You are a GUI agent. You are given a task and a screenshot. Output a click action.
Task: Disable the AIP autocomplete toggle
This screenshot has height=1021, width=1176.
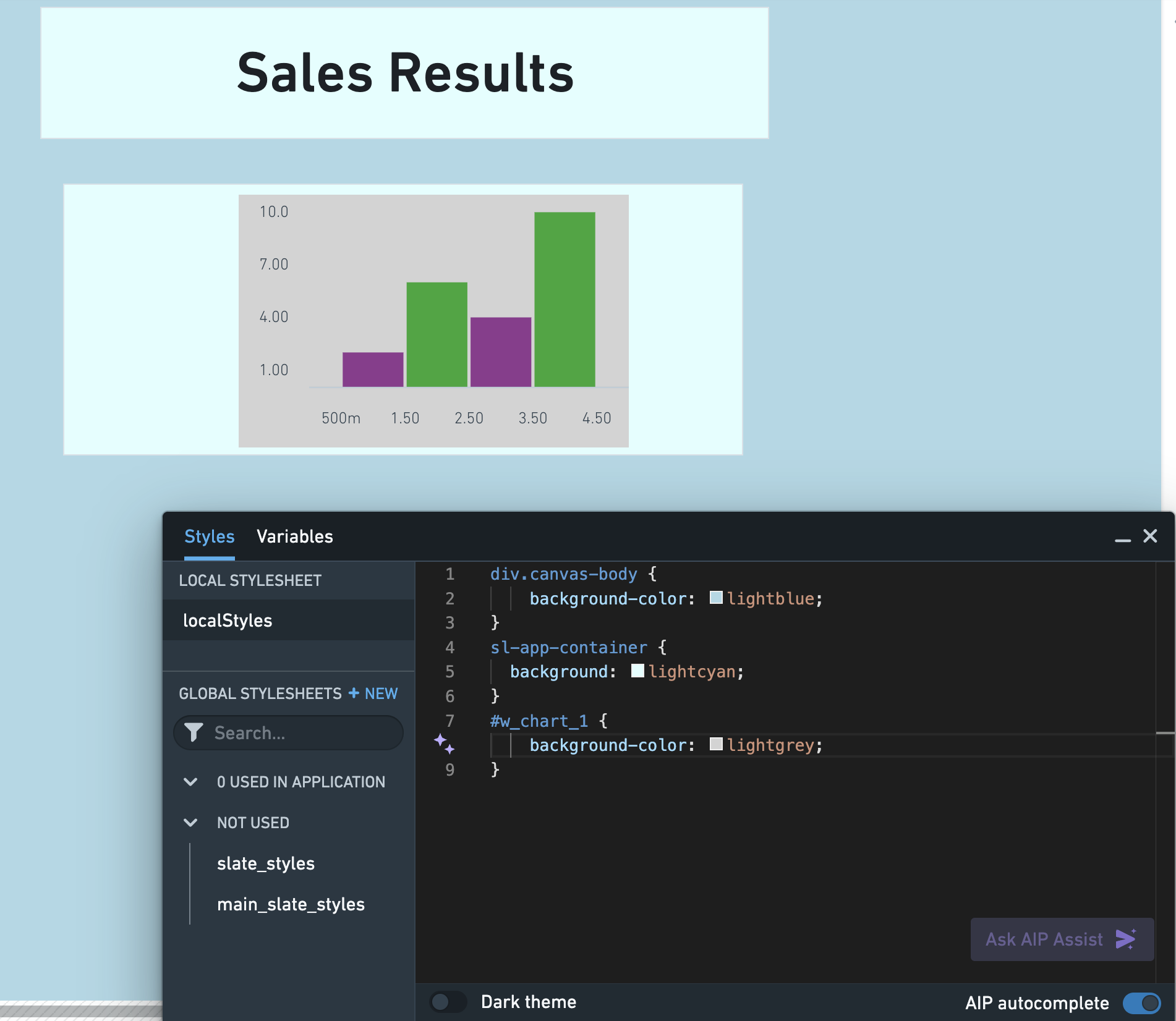(x=1141, y=1002)
